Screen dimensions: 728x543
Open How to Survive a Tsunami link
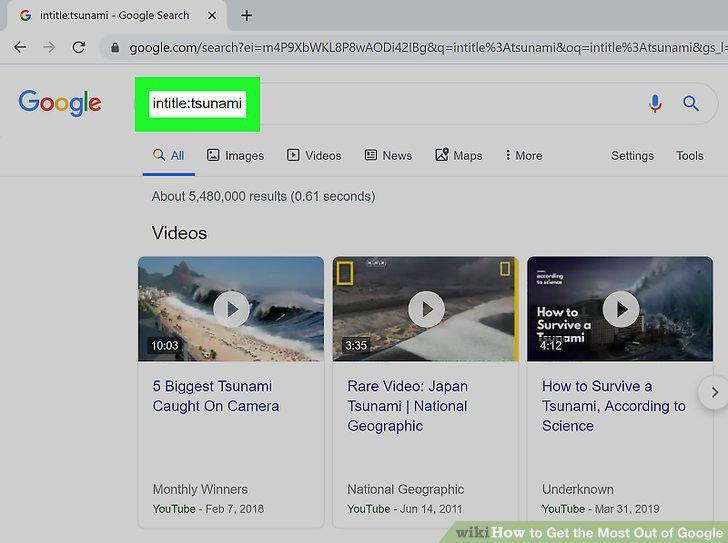click(x=614, y=406)
